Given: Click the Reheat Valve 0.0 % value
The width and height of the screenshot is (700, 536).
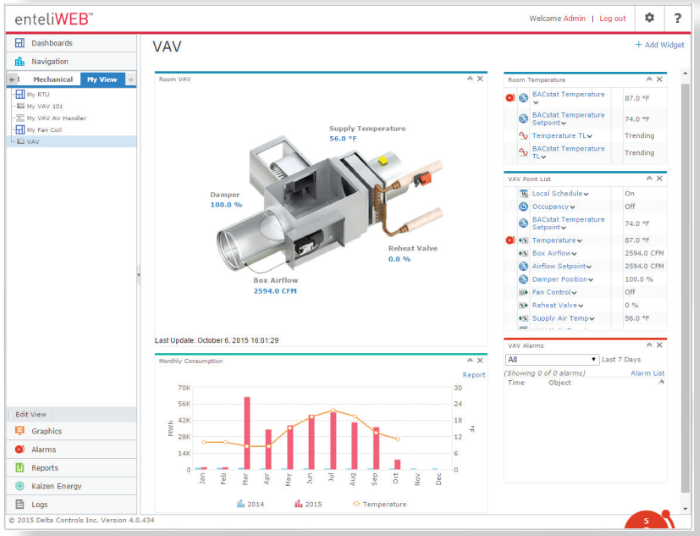Looking at the screenshot, I should tap(399, 259).
